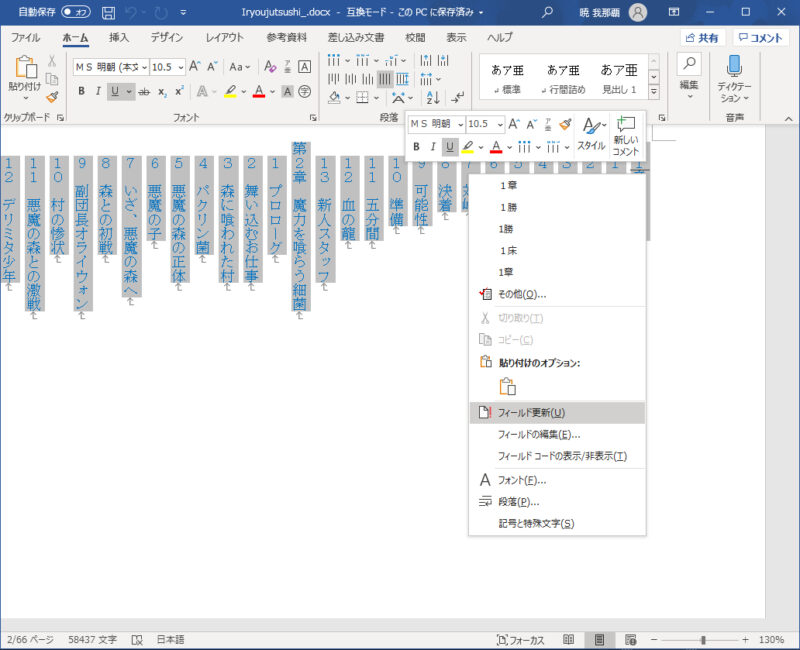
Task: Click the Share button
Action: coord(702,38)
